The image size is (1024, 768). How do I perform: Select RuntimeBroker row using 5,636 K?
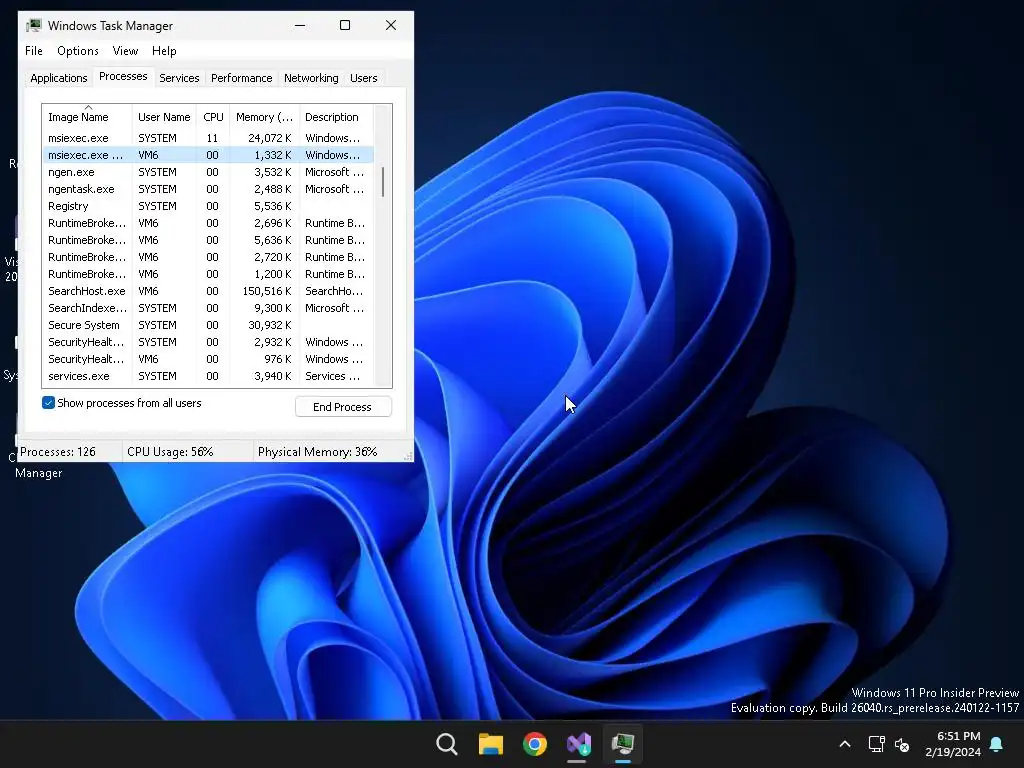208,240
